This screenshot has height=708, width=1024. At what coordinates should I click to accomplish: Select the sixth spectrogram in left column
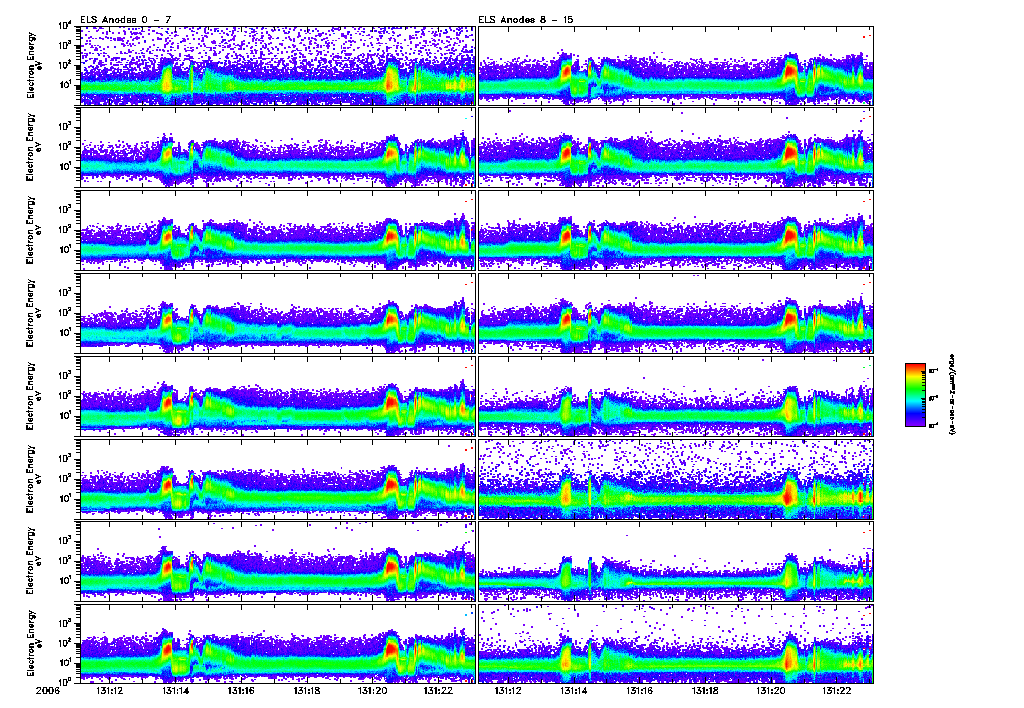[x=277, y=479]
